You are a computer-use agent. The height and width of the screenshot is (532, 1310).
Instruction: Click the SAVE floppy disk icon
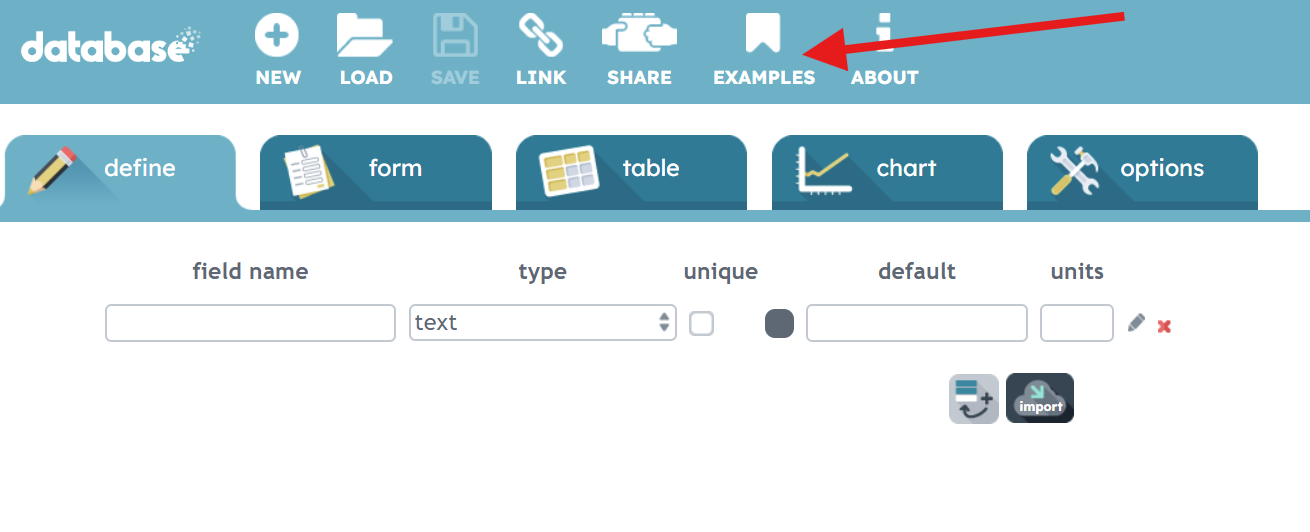coord(455,35)
